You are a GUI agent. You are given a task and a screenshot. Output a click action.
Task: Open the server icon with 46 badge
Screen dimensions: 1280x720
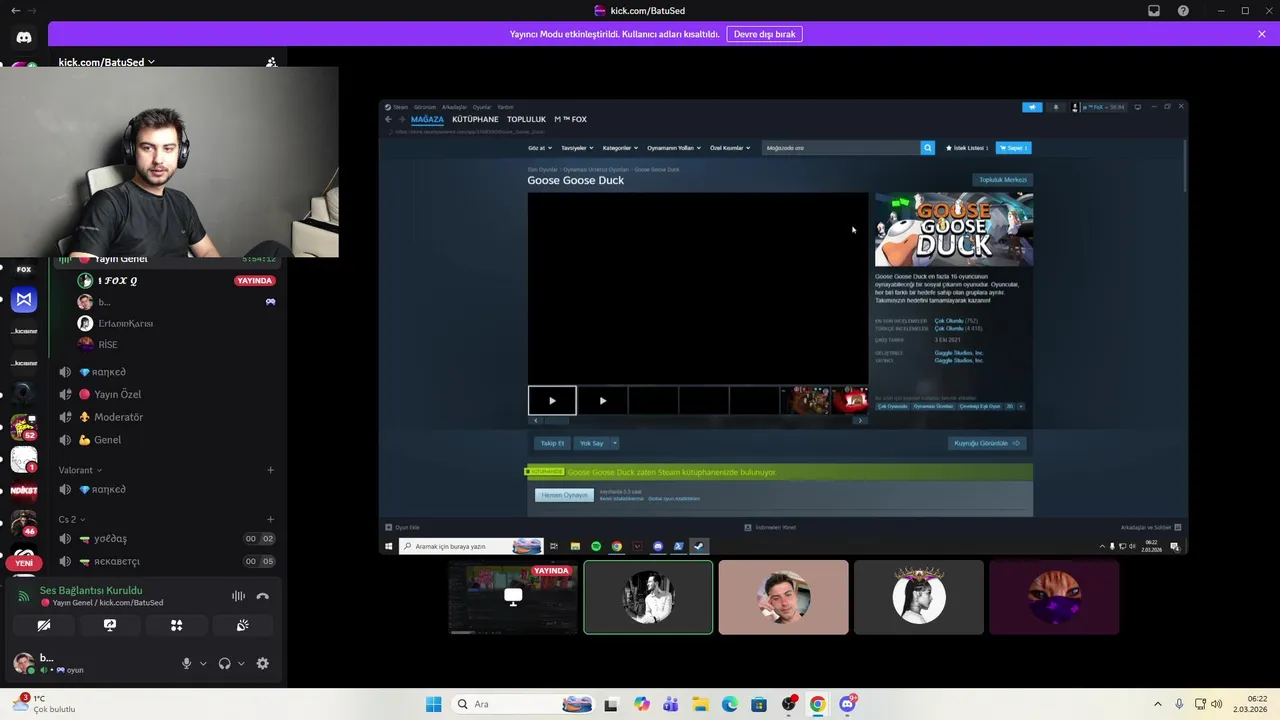click(x=24, y=523)
